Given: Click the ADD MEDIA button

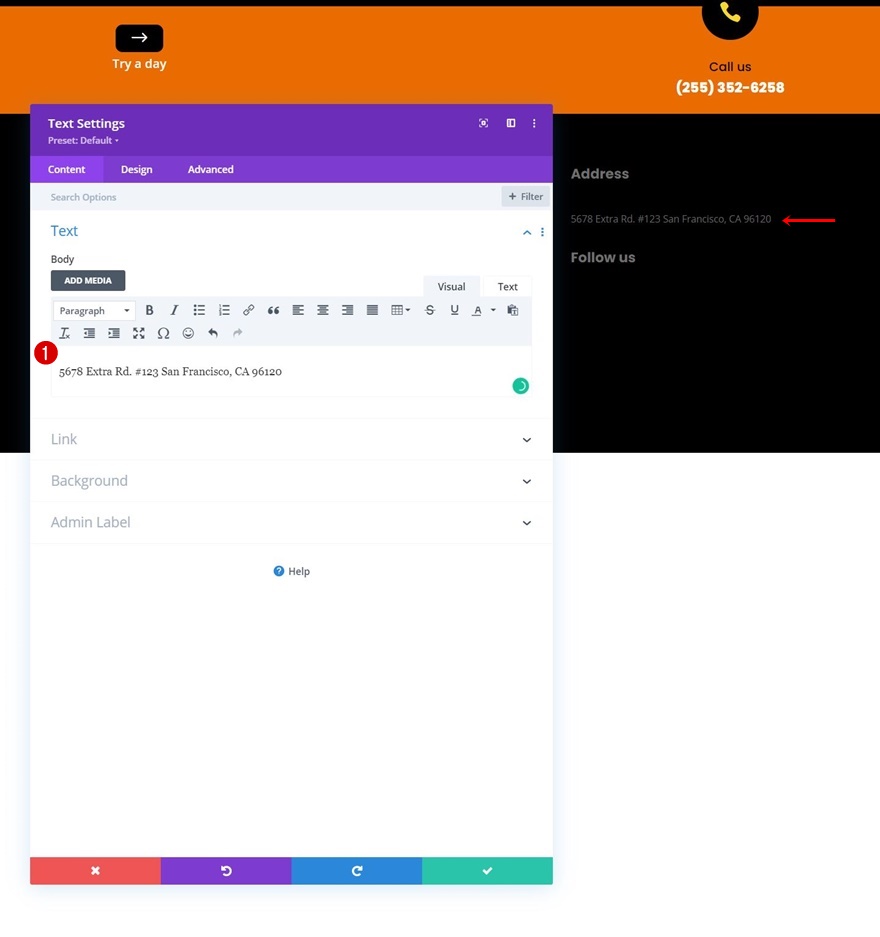Looking at the screenshot, I should [88, 280].
